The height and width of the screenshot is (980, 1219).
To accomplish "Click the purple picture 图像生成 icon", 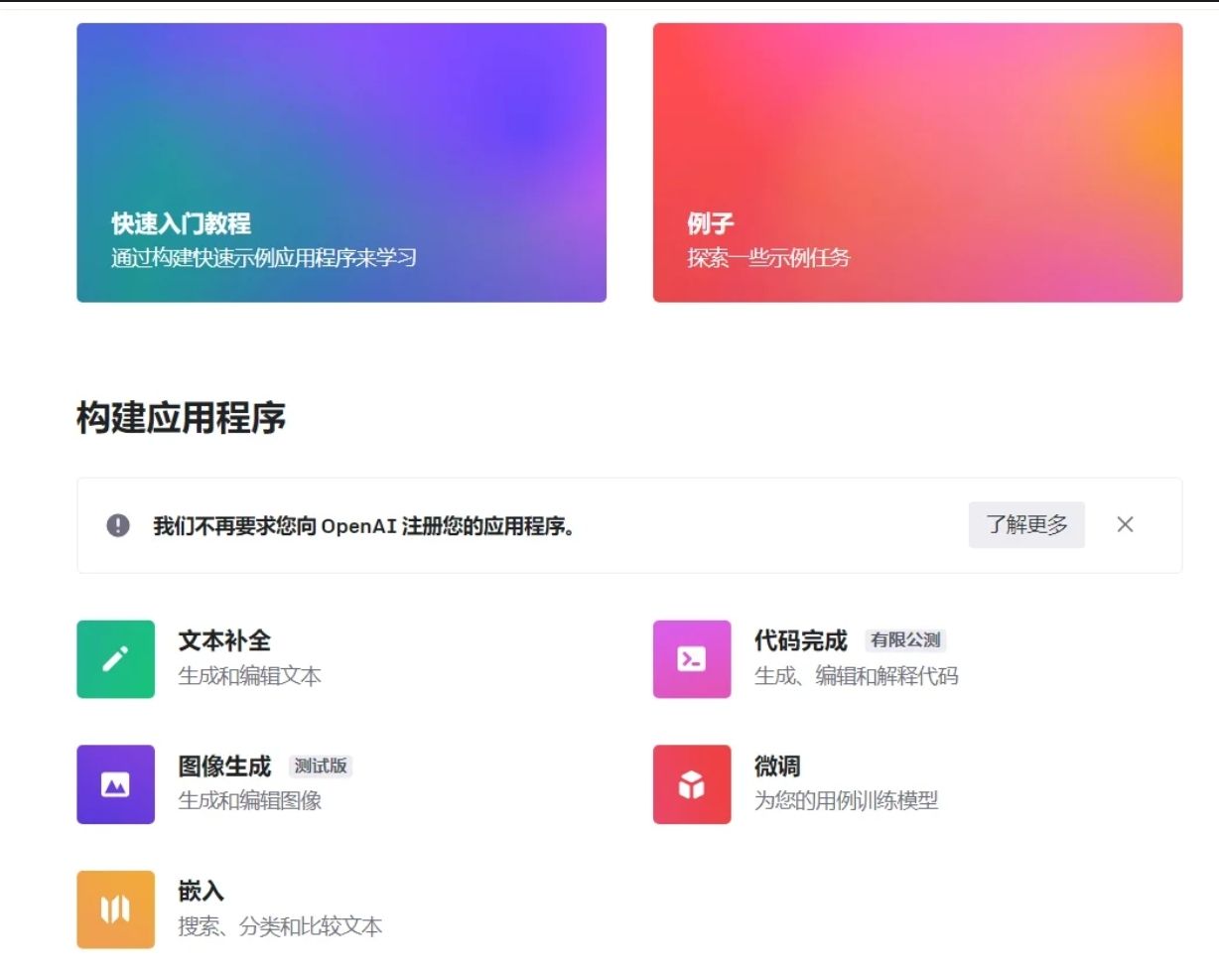I will (115, 784).
